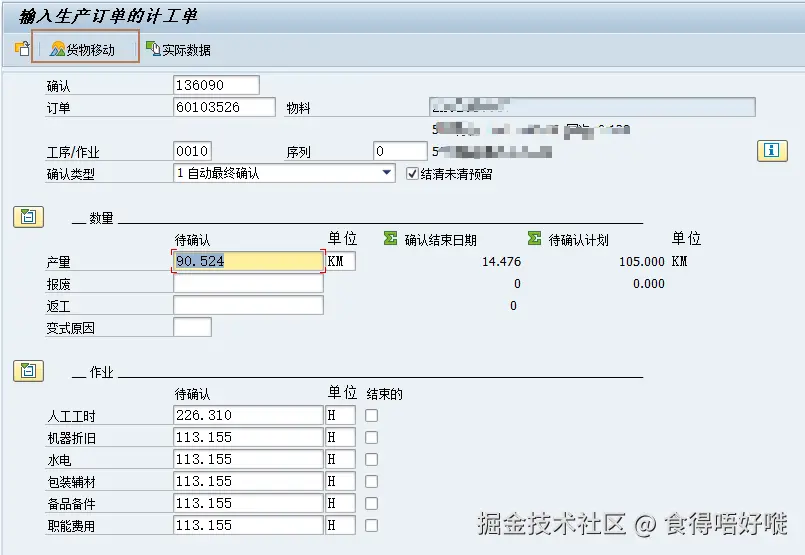Click the 人工工时 unit field H
Screen dimensions: 805x555
coord(340,415)
